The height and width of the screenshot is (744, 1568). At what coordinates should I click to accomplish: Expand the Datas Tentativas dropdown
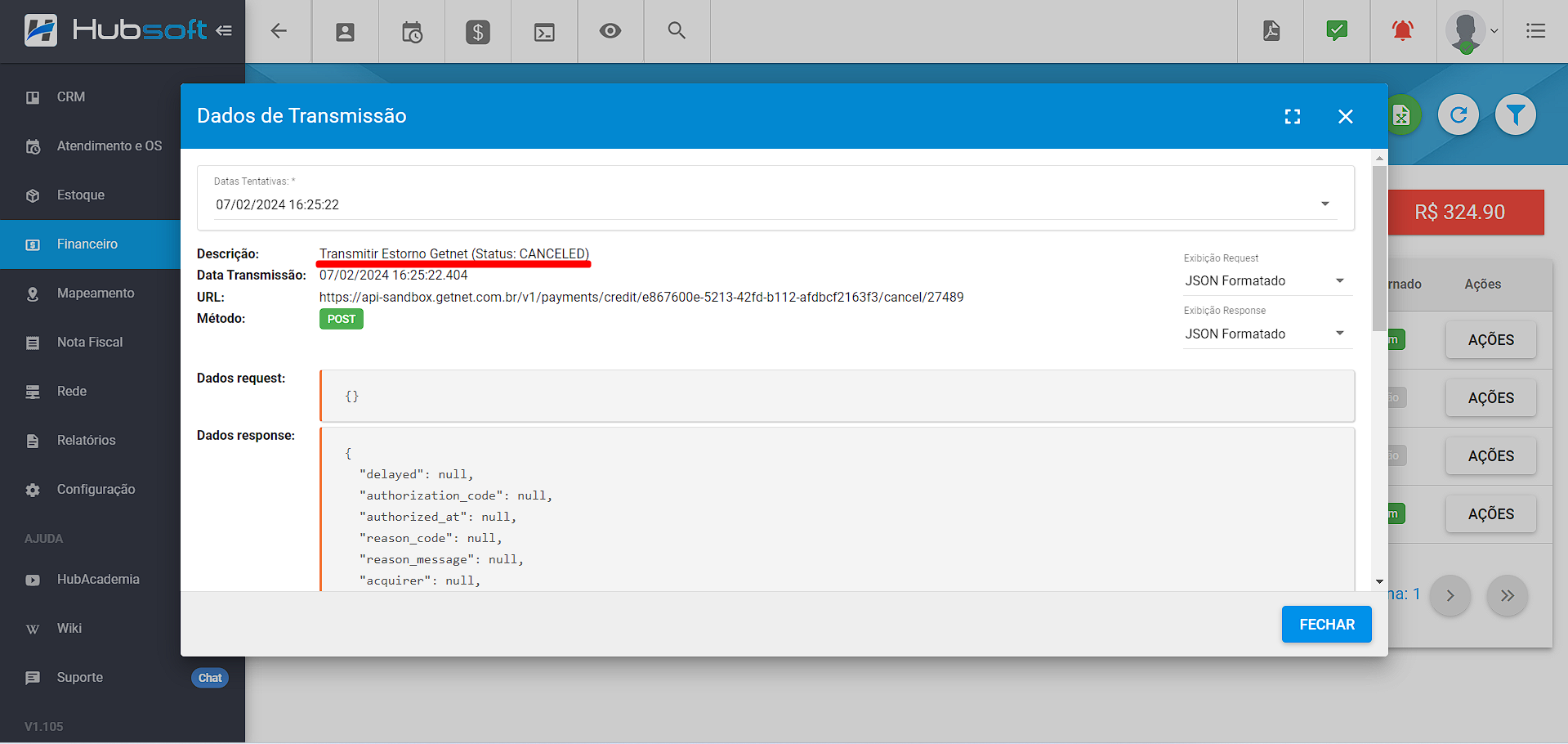[x=775, y=204]
